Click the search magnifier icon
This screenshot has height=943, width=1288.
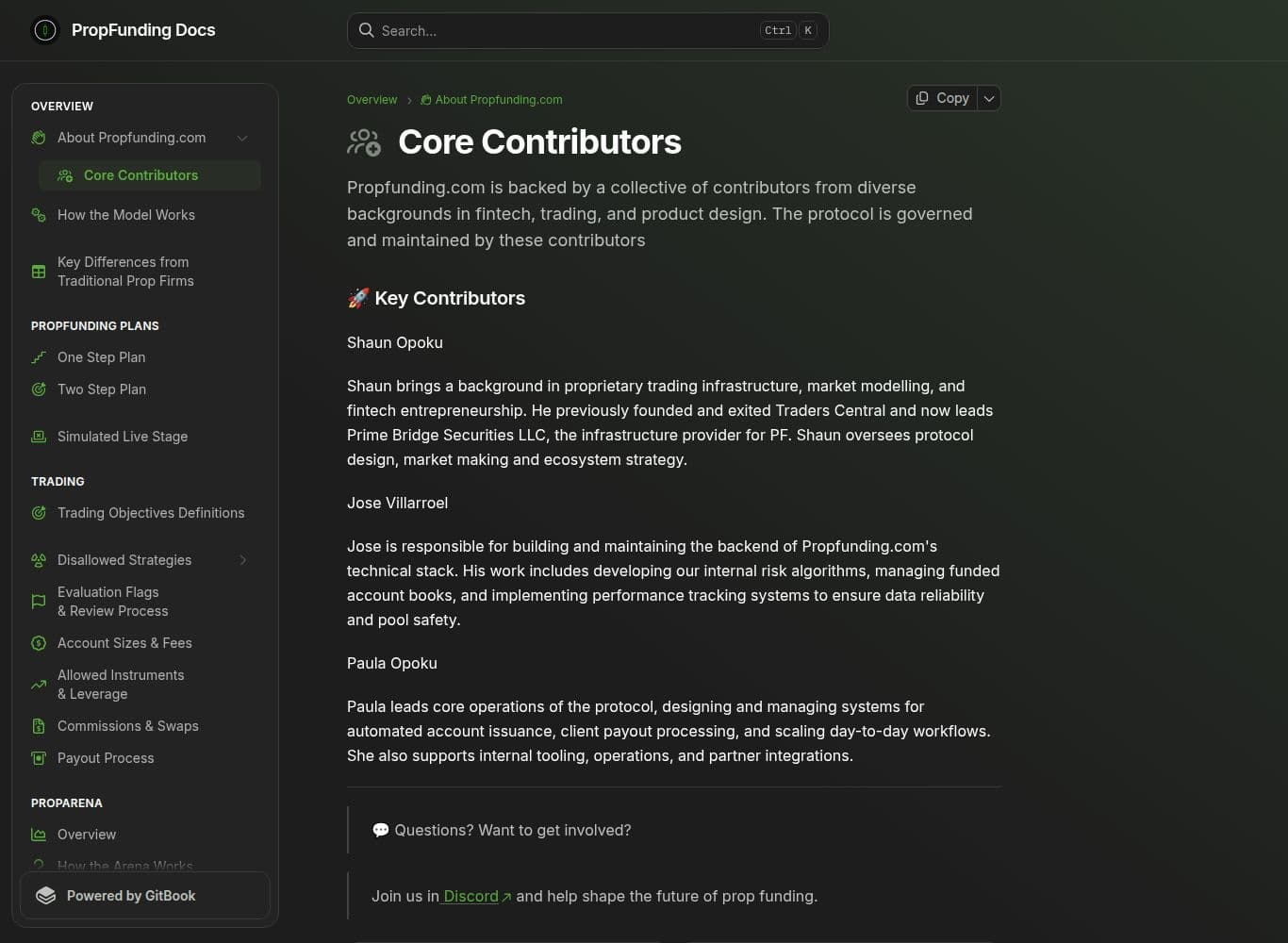[366, 30]
